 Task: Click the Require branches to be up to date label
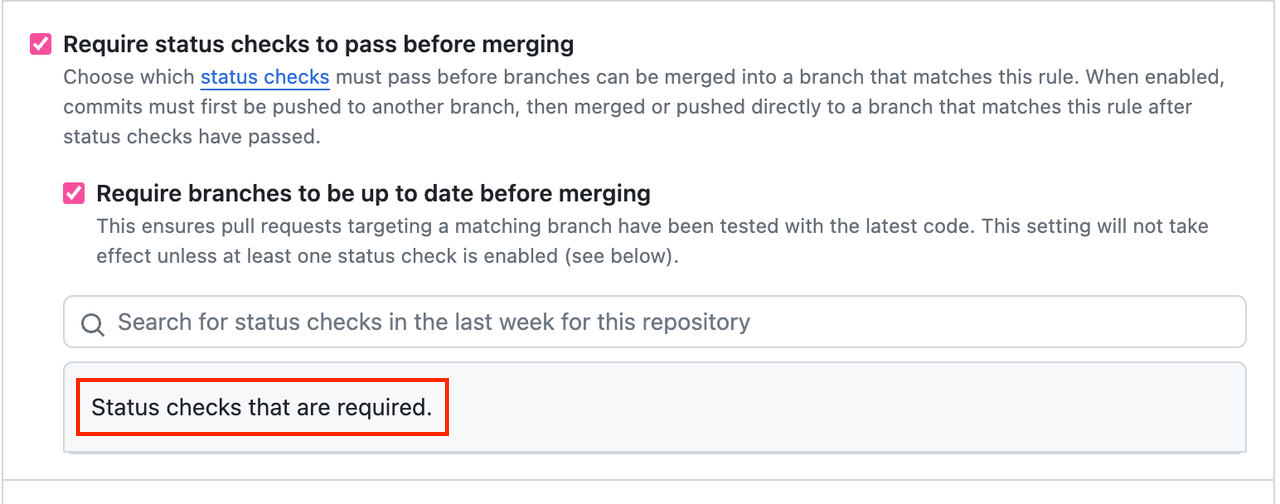pos(373,193)
